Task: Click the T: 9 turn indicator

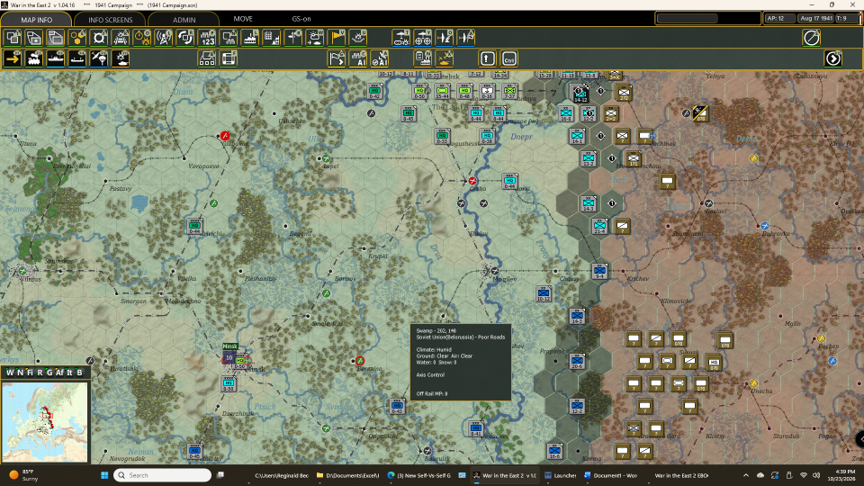Action: tap(846, 18)
